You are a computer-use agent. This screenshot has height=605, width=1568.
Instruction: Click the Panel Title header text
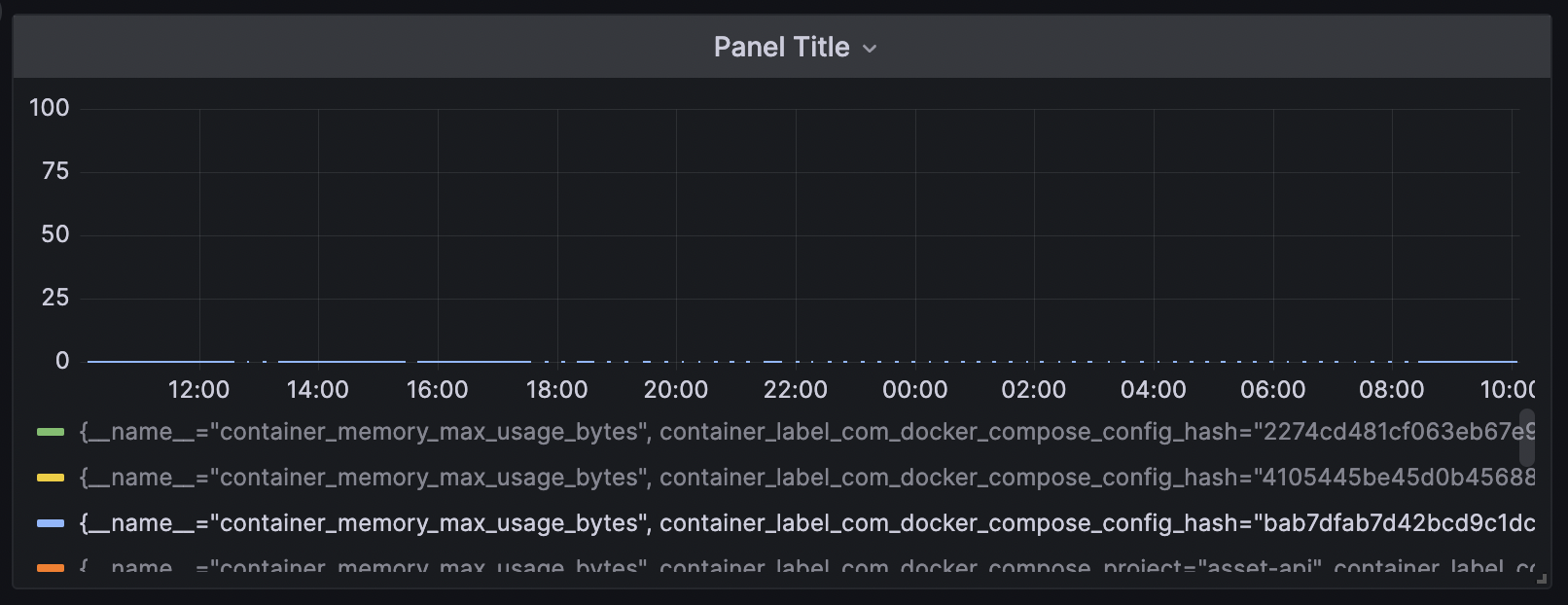781,47
